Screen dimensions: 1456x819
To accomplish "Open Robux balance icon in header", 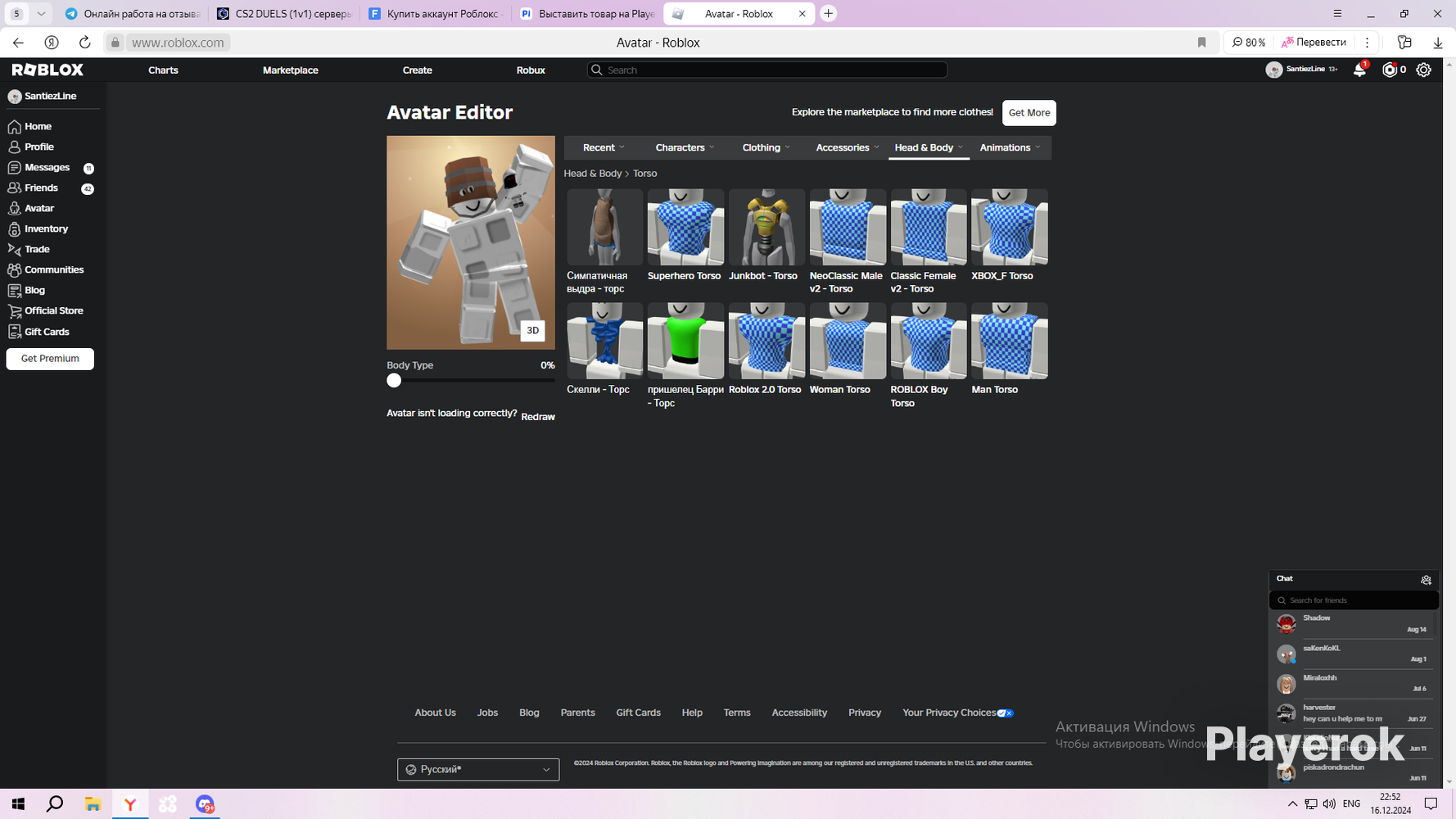I will click(1389, 70).
